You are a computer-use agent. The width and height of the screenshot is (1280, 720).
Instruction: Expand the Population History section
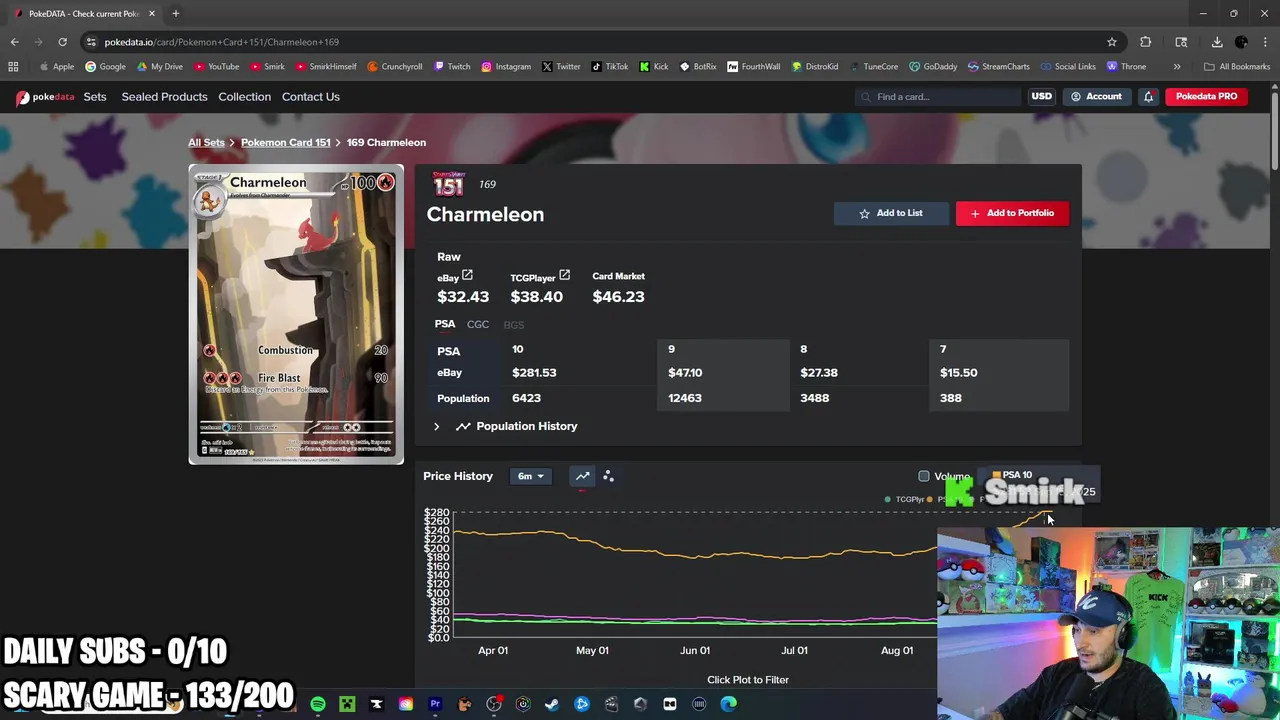pos(436,426)
